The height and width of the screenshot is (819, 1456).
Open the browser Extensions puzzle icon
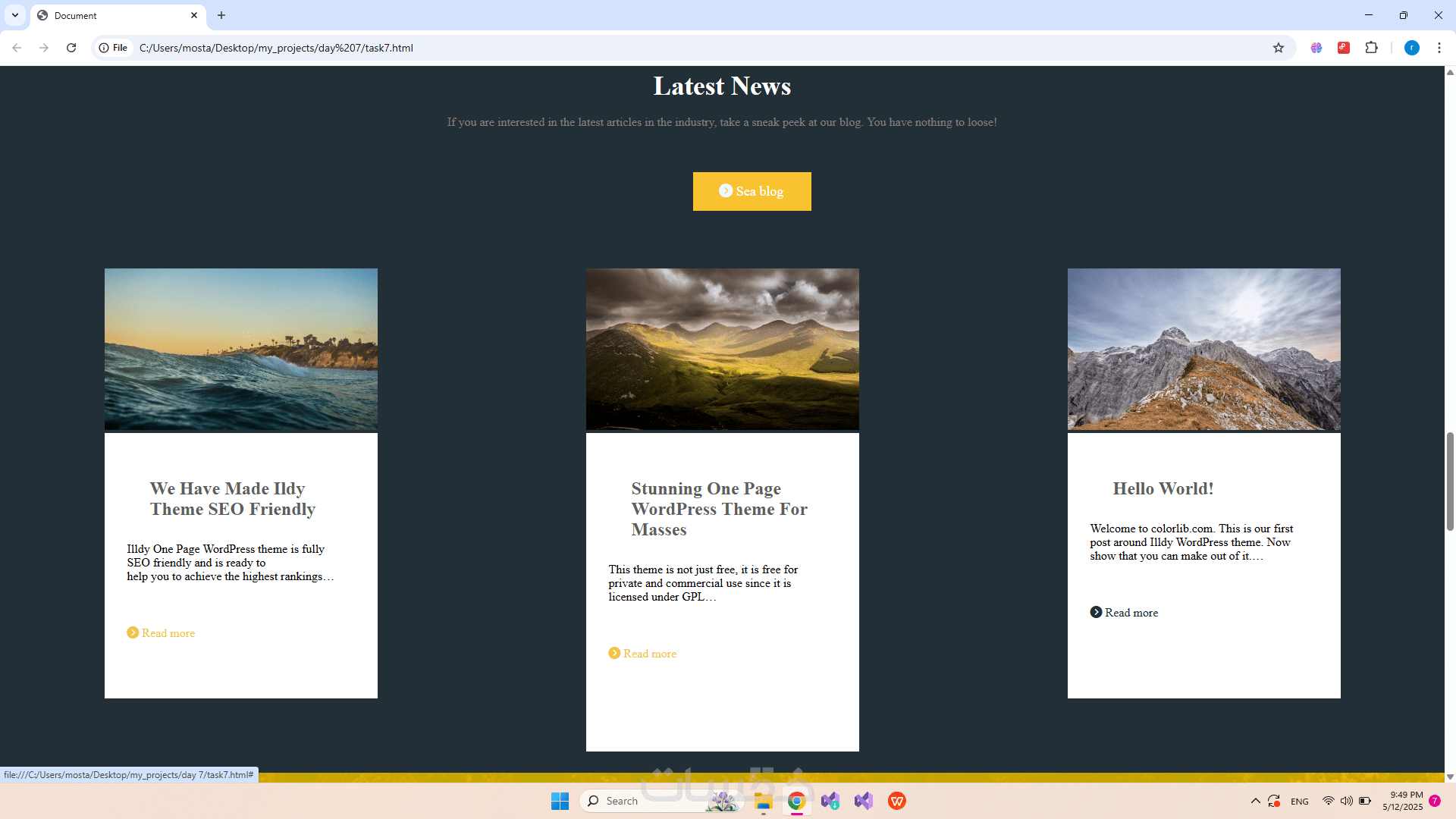tap(1371, 48)
